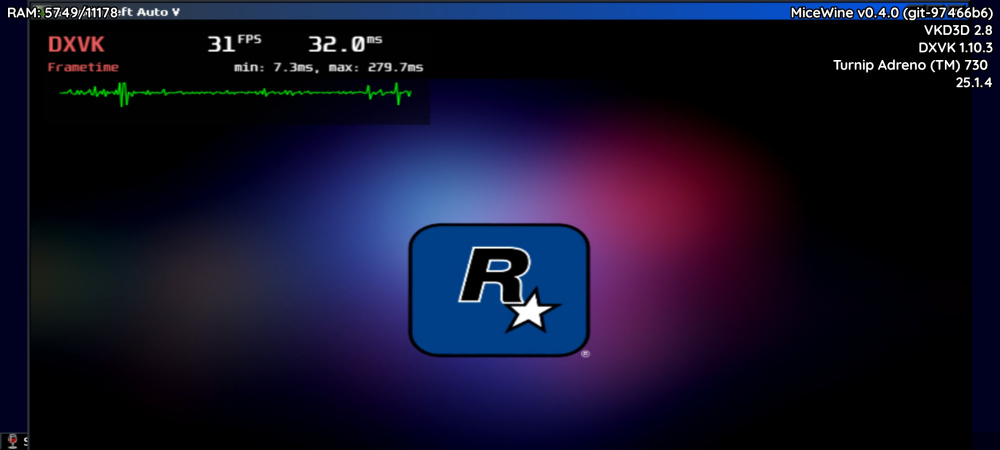This screenshot has height=450, width=1000.
Task: Click the DXVK 1.10.3 version line
Action: (954, 48)
